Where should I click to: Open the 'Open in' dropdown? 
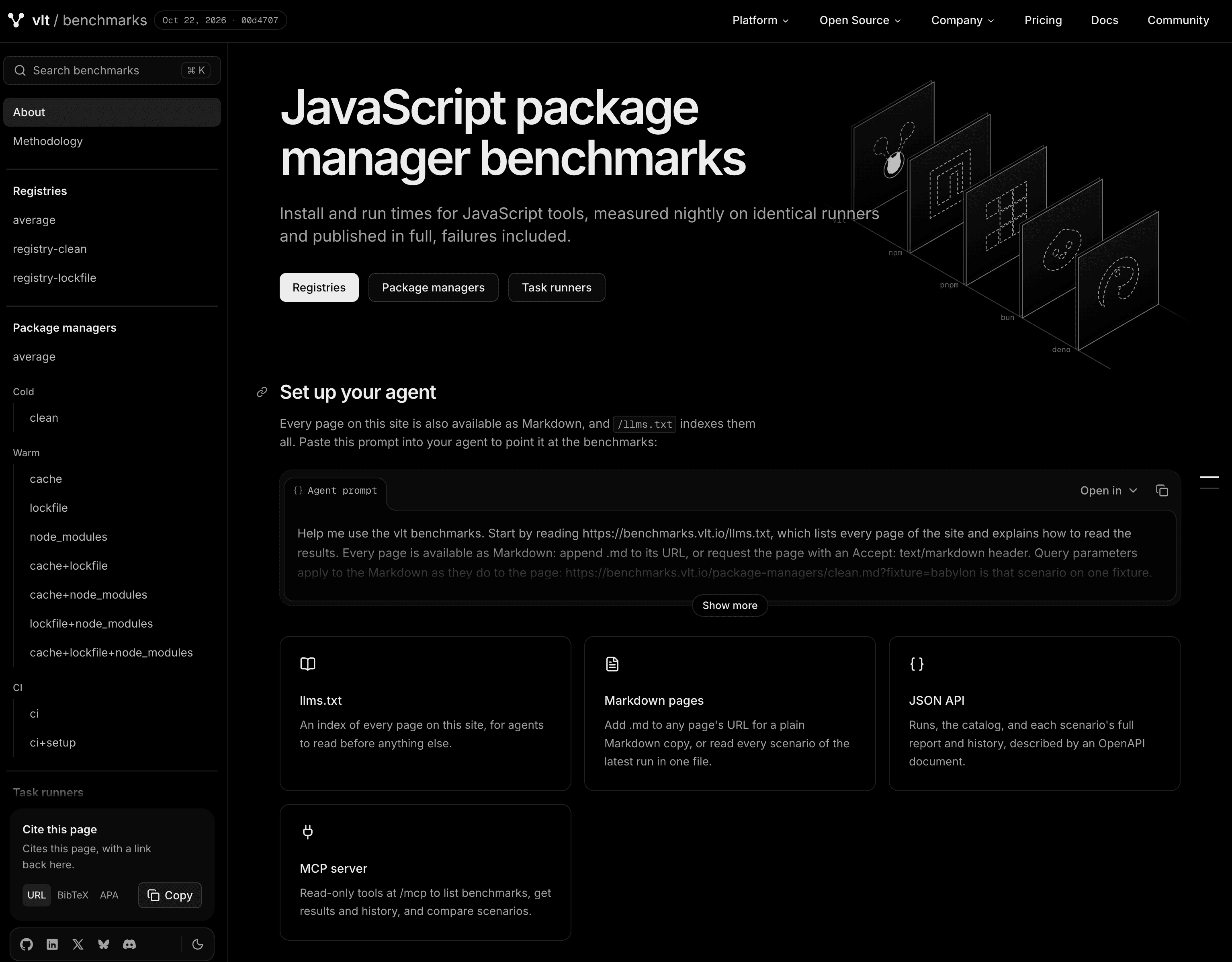(1109, 491)
